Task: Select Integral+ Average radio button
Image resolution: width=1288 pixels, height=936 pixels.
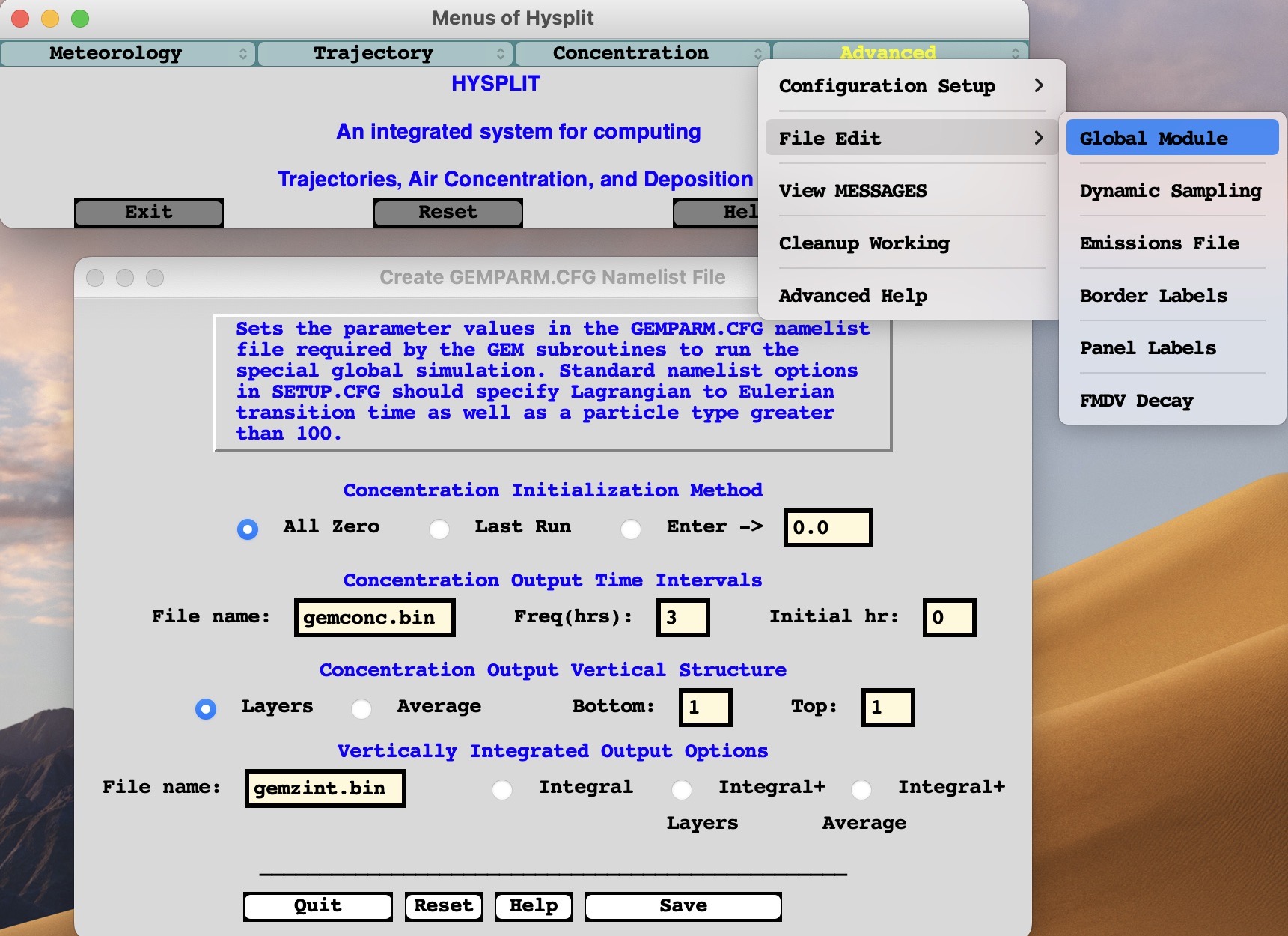Action: (861, 790)
